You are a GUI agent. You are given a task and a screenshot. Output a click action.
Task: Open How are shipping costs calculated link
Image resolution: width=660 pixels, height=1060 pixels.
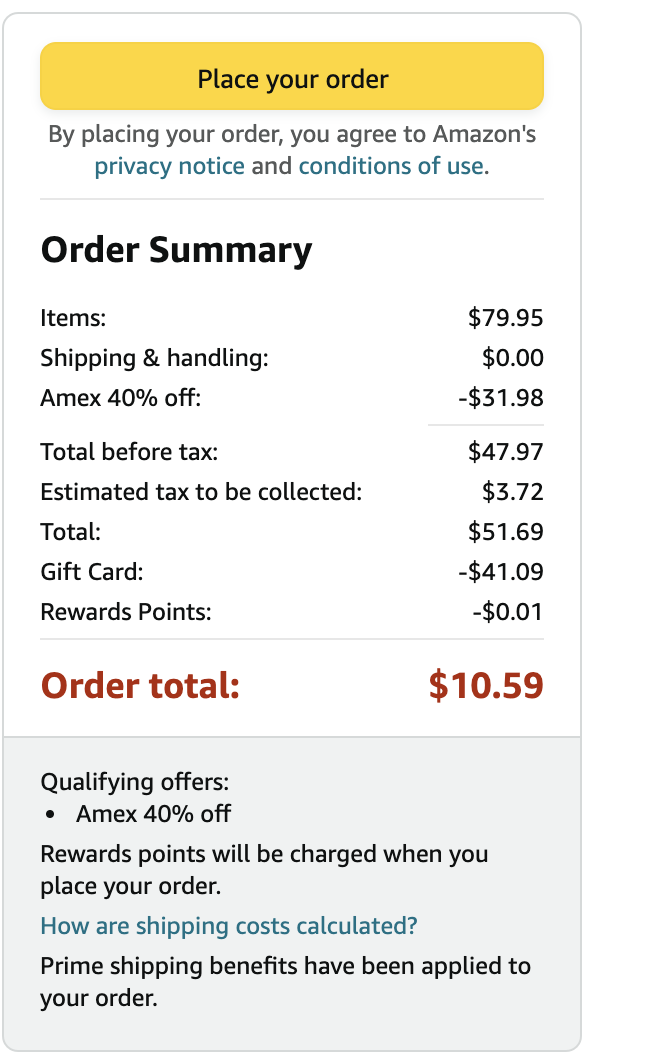pyautogui.click(x=229, y=926)
